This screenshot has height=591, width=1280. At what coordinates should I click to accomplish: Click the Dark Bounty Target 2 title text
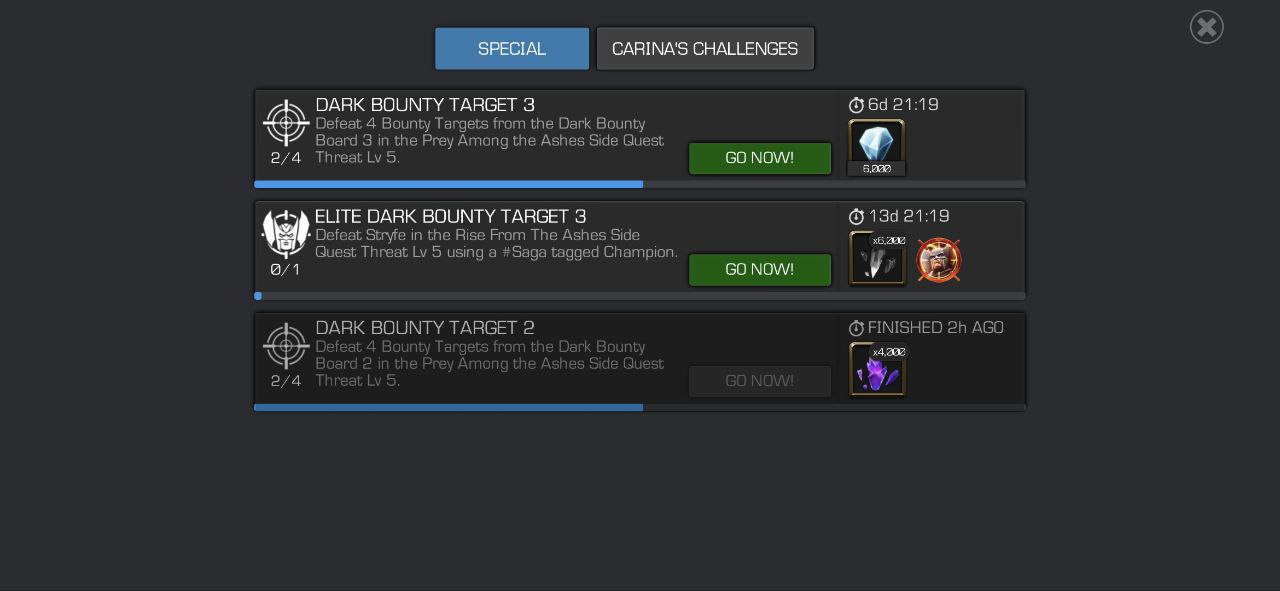(425, 328)
